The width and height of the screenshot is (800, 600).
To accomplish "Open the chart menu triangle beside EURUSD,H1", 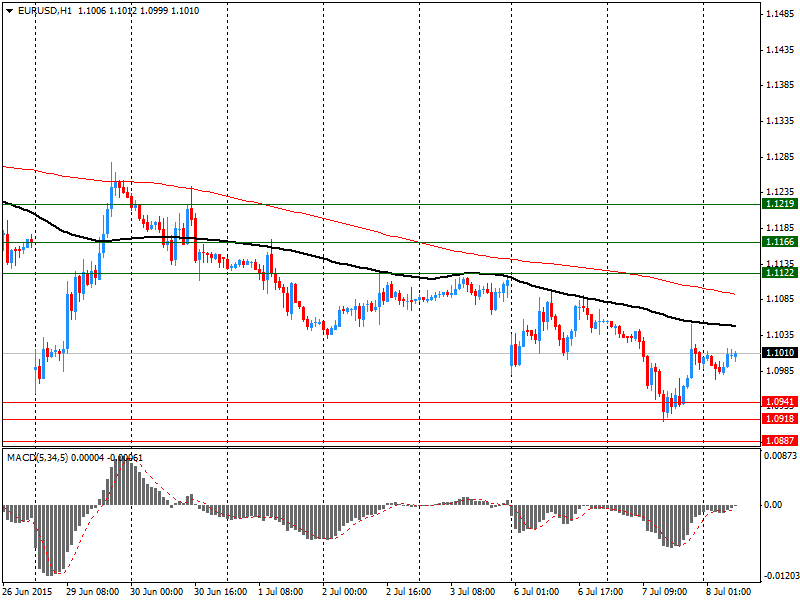I will 10,11.
